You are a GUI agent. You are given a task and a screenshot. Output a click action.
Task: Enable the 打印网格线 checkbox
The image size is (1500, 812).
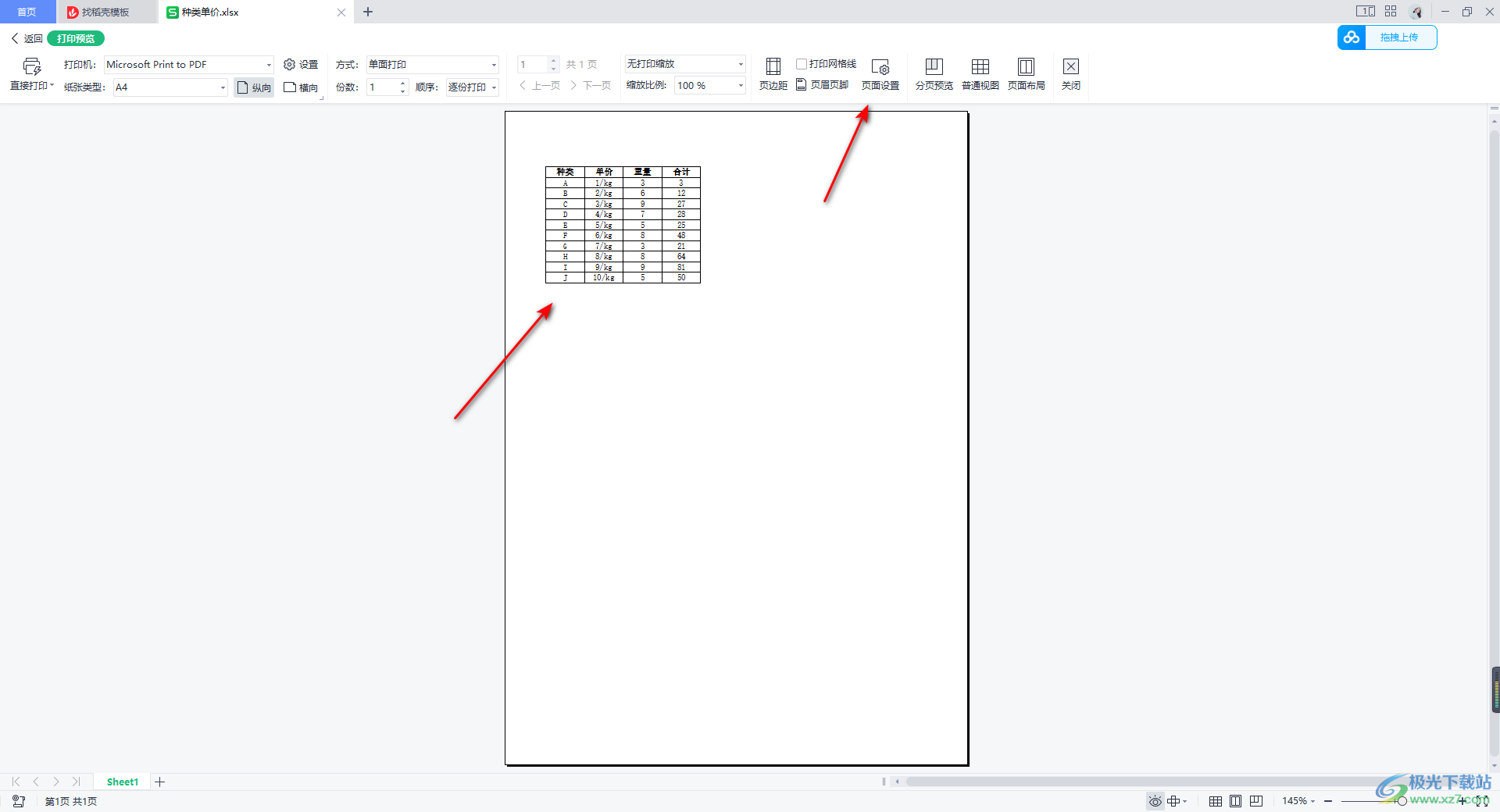click(802, 64)
